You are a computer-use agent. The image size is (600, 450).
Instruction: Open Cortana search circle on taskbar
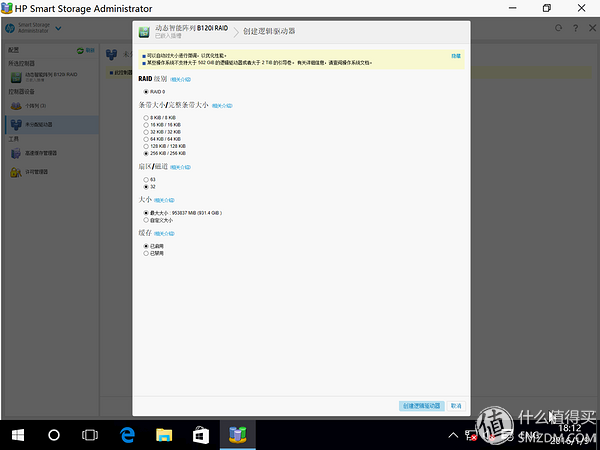54,435
